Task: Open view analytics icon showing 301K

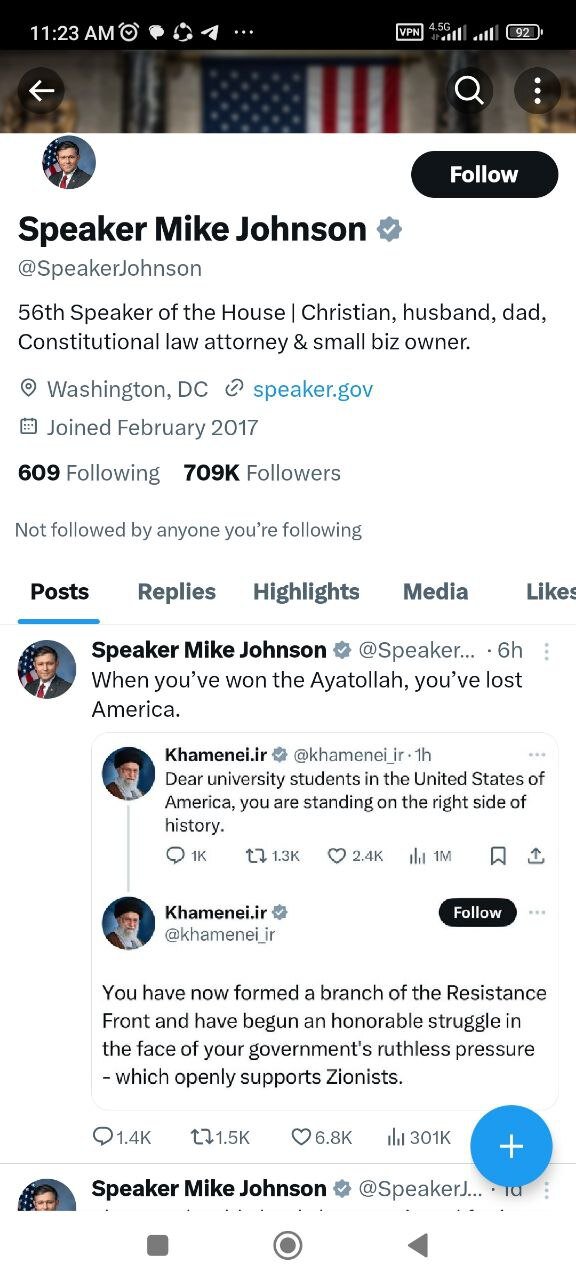Action: tap(396, 1137)
